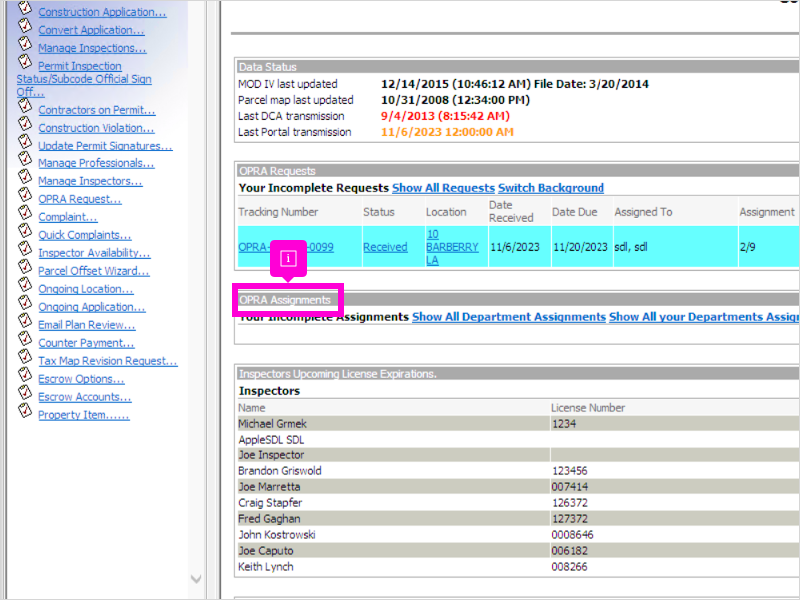Screen dimensions: 800x600
Task: Click the sidebar scroll down arrow
Action: click(x=196, y=579)
